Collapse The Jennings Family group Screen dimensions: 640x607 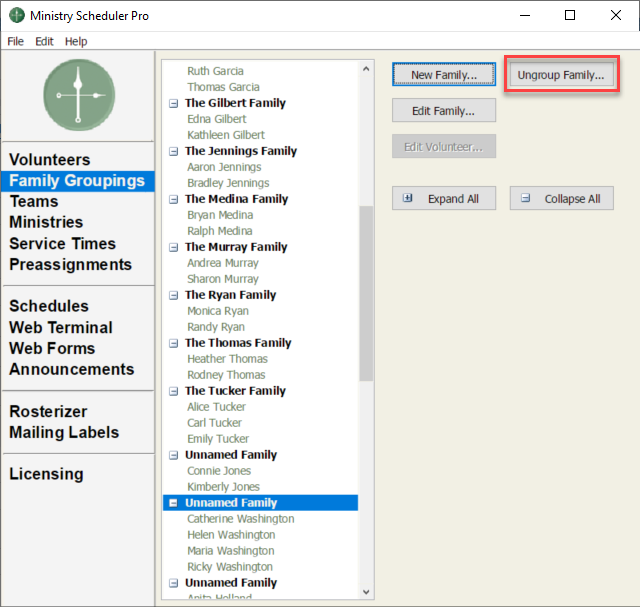[x=174, y=151]
